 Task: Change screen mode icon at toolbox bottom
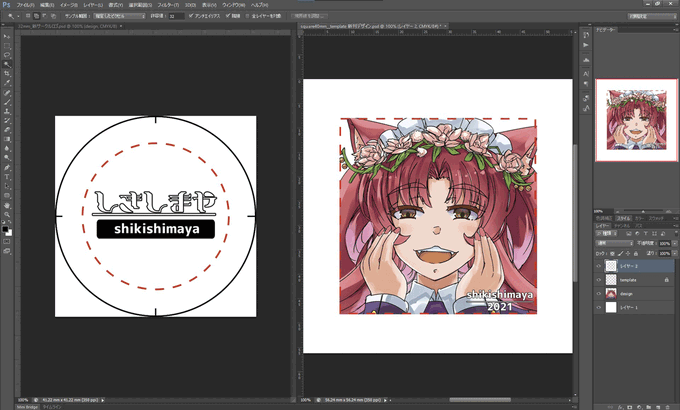(7, 251)
